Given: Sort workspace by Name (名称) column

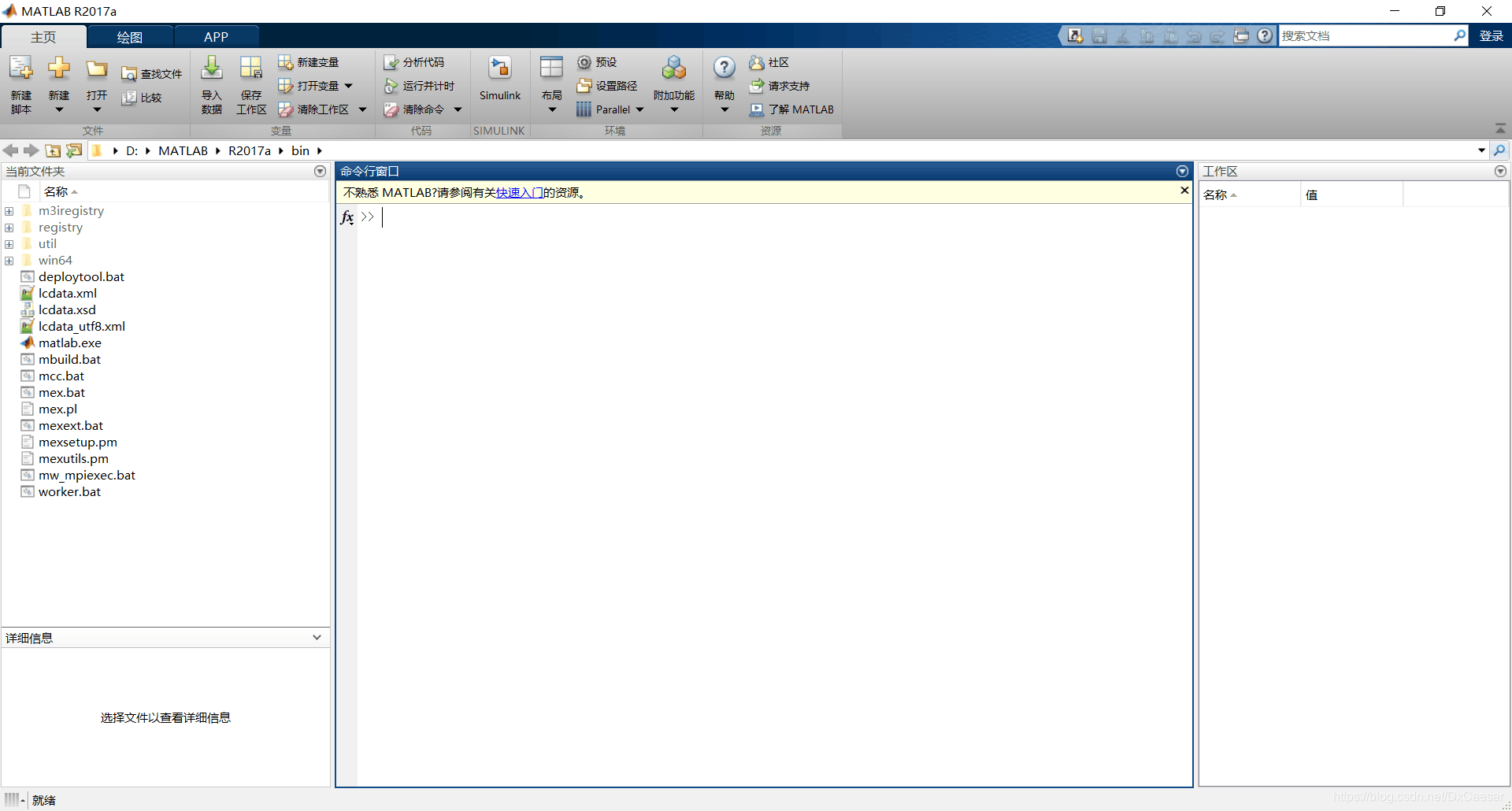Looking at the screenshot, I should pyautogui.click(x=1249, y=194).
